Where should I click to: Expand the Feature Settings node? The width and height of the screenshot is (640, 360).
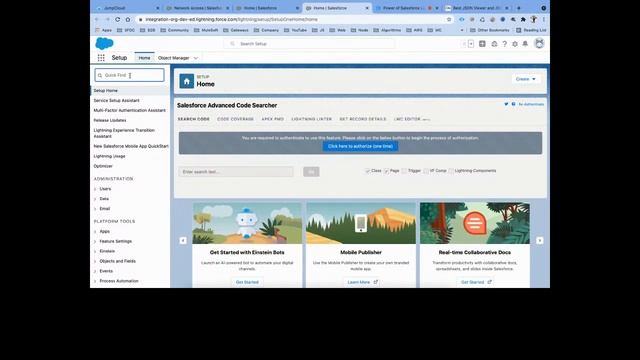(x=96, y=241)
